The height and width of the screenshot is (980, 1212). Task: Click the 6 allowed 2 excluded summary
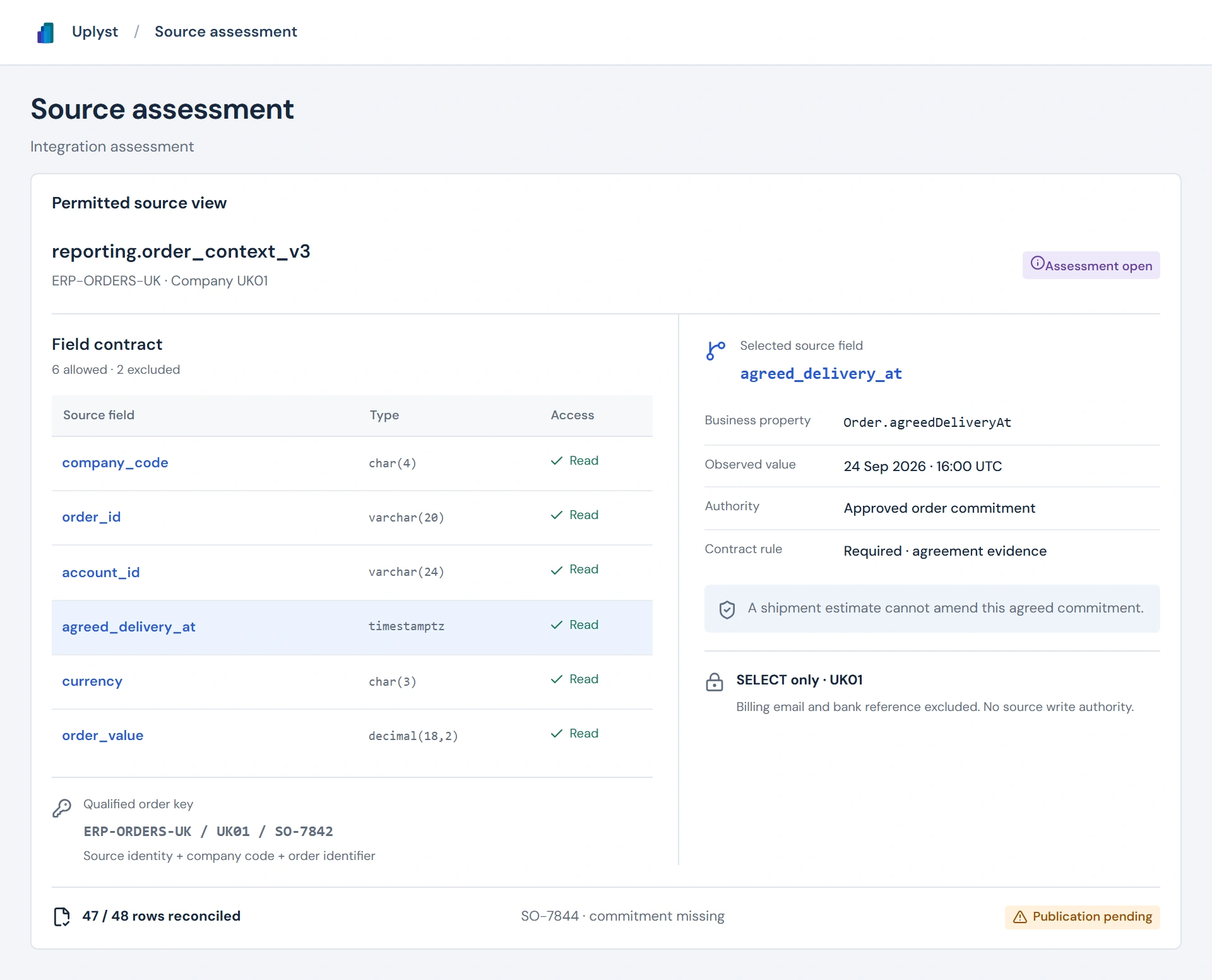tap(116, 369)
